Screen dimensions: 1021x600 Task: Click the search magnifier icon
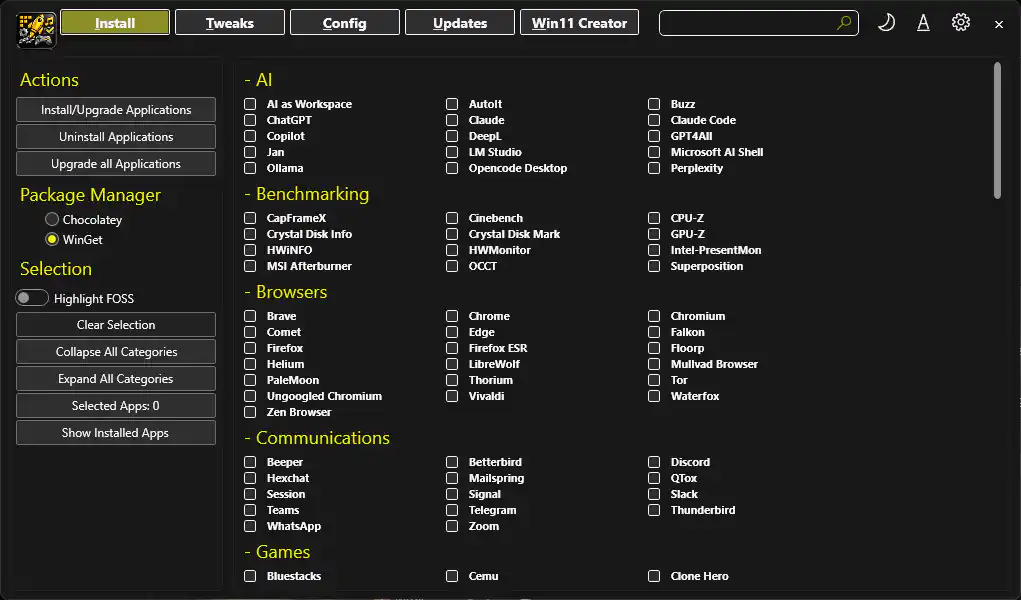click(x=844, y=23)
